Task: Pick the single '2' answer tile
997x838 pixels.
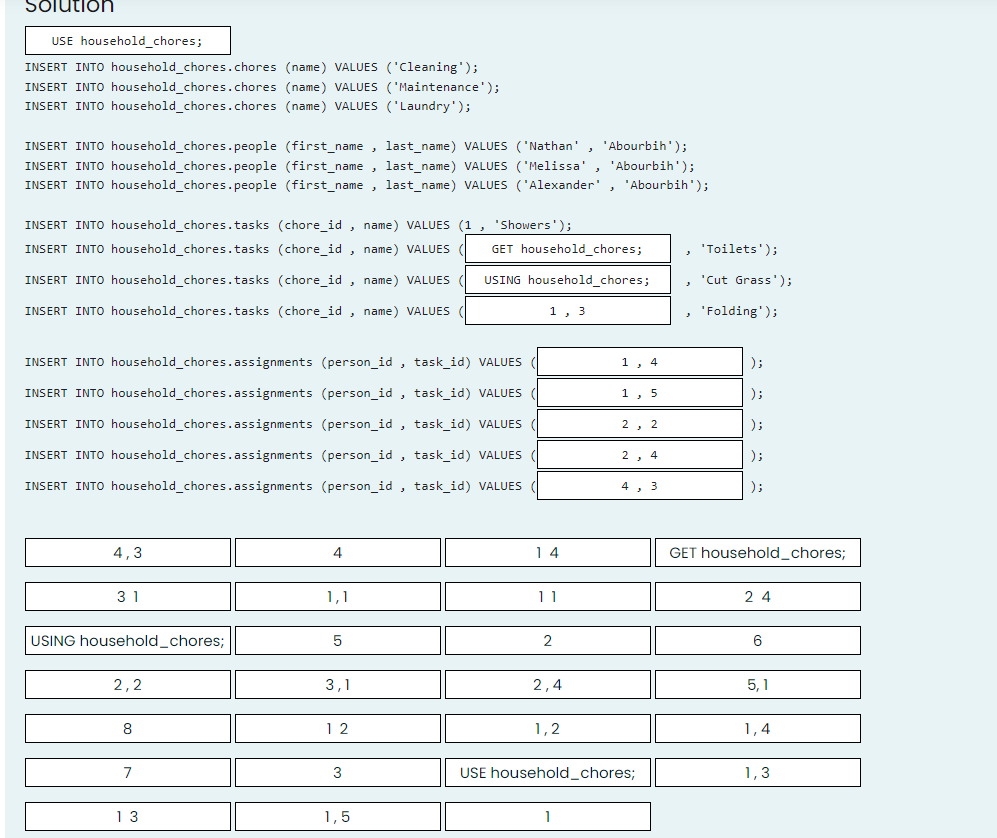Action: [x=547, y=640]
